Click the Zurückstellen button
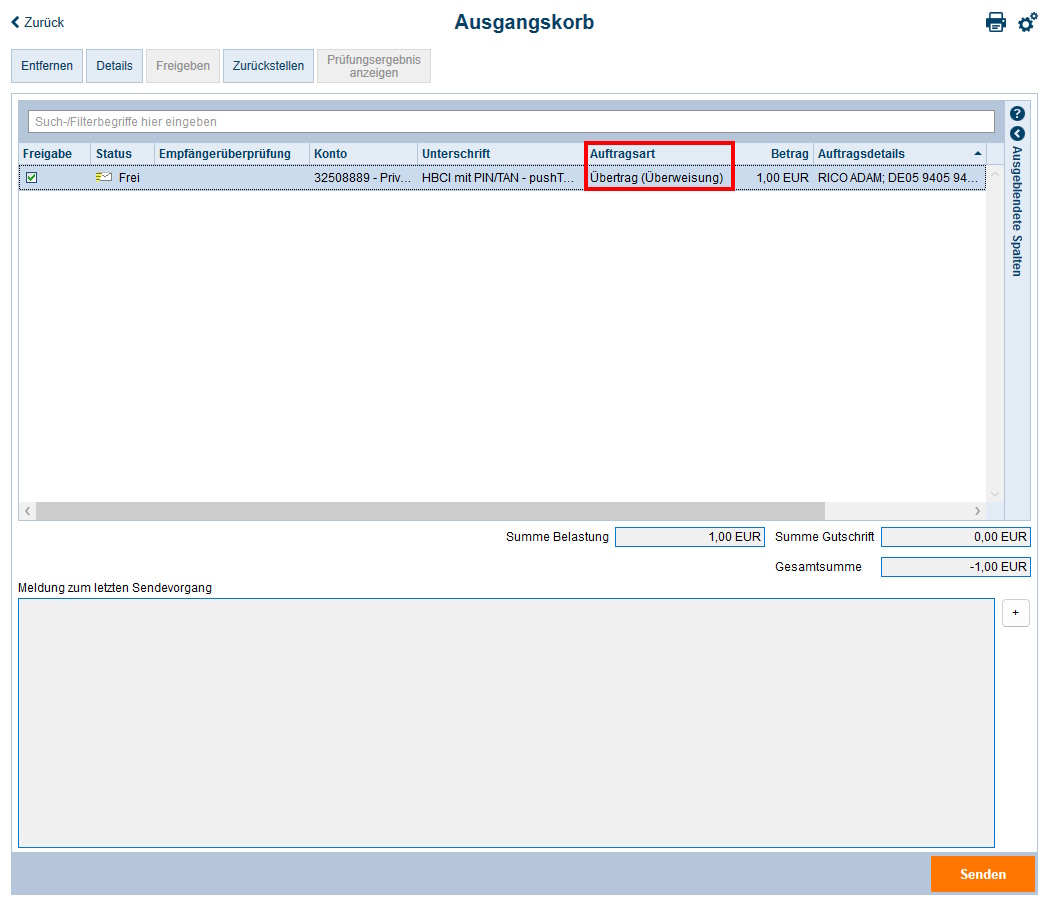This screenshot has width=1045, height=899. coord(268,65)
